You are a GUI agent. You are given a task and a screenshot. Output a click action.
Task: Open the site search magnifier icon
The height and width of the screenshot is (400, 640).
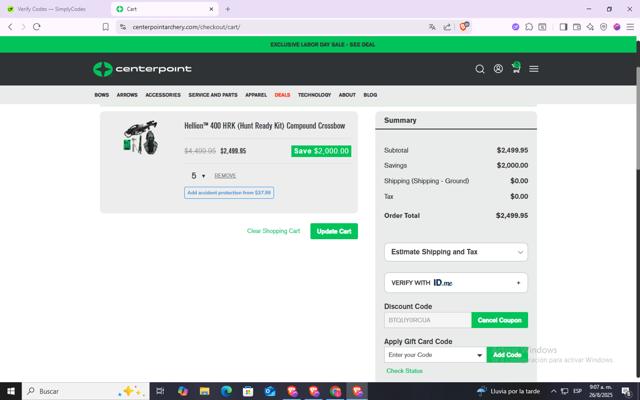480,69
